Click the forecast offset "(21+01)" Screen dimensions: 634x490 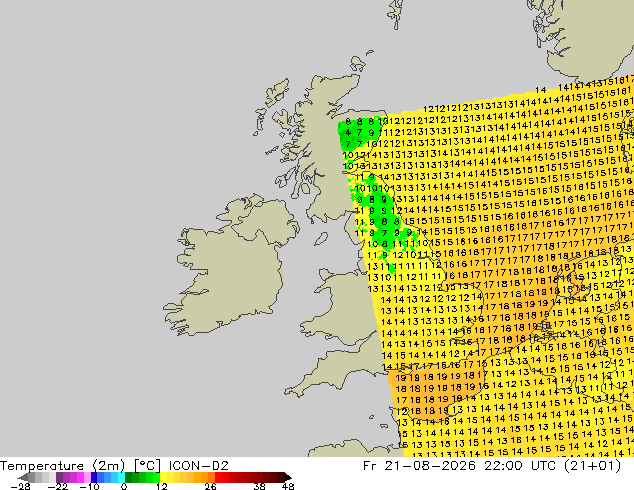click(x=594, y=466)
